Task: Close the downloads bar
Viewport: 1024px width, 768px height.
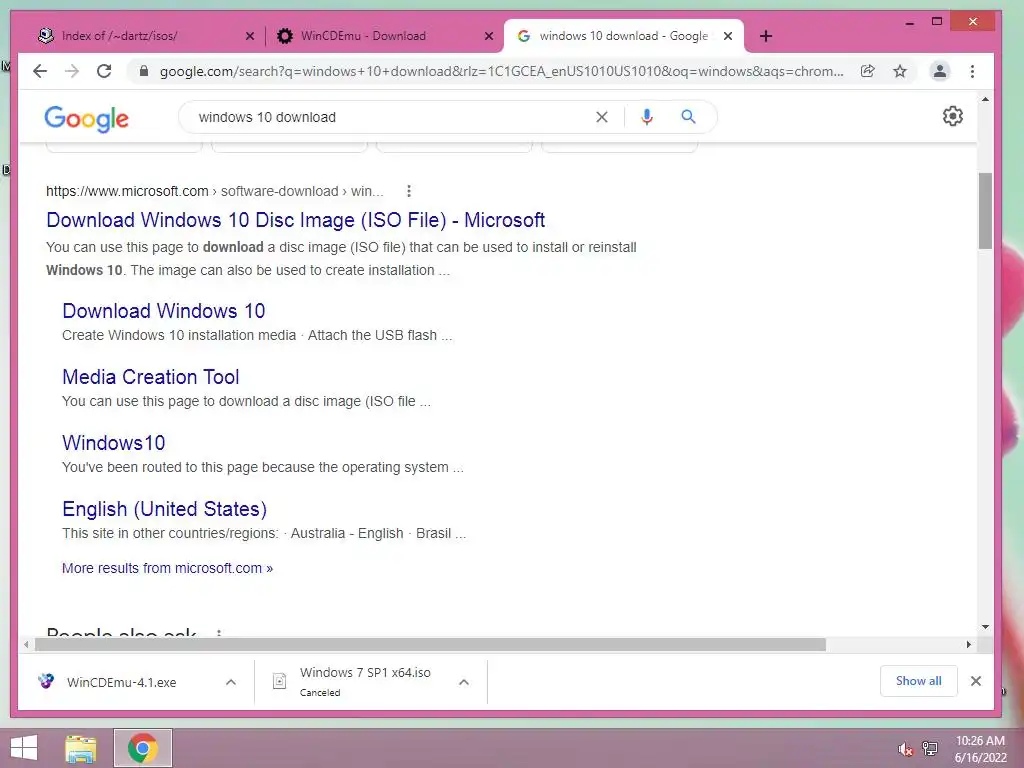Action: (976, 681)
